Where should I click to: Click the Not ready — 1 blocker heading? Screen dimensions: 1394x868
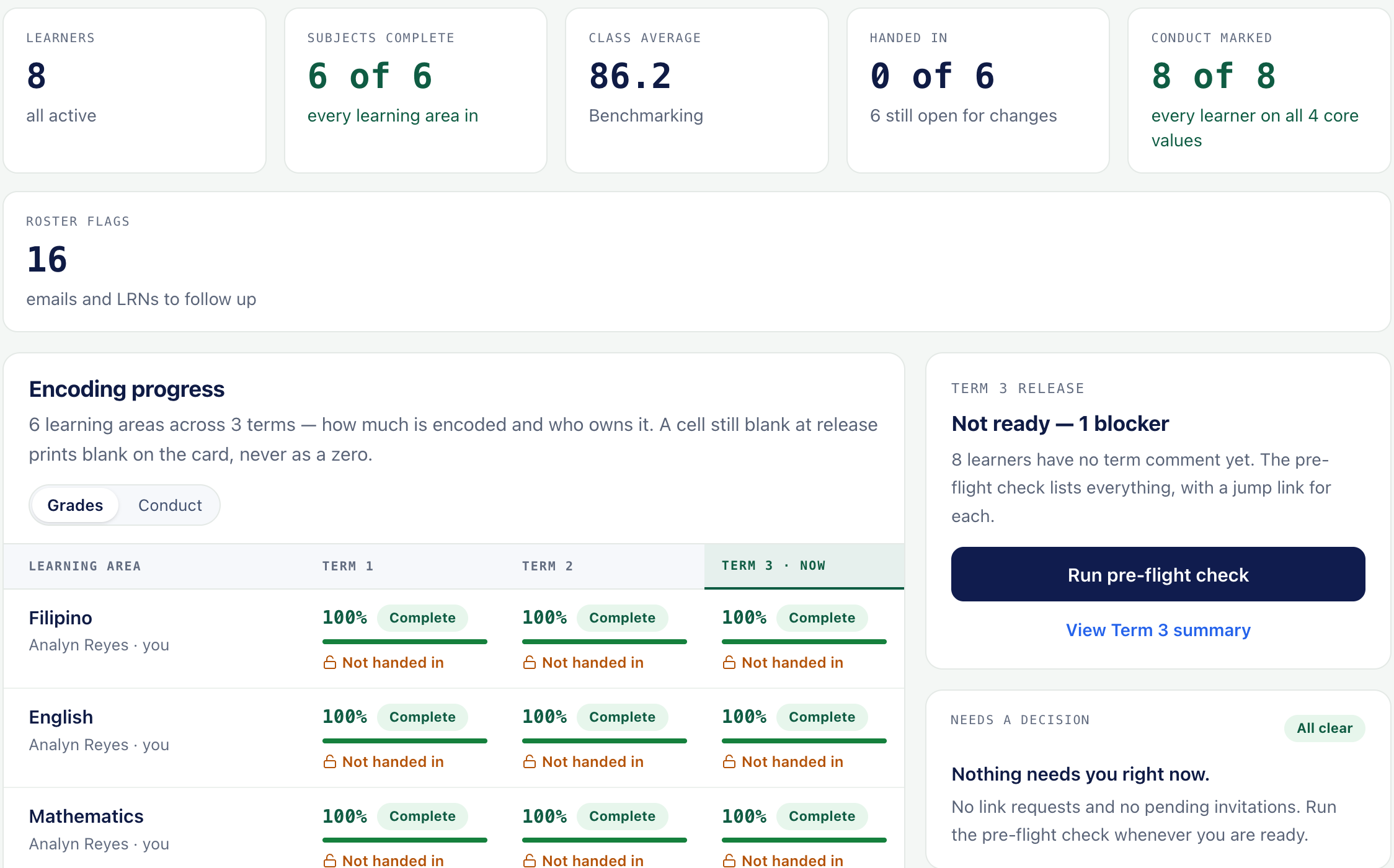tap(1060, 423)
